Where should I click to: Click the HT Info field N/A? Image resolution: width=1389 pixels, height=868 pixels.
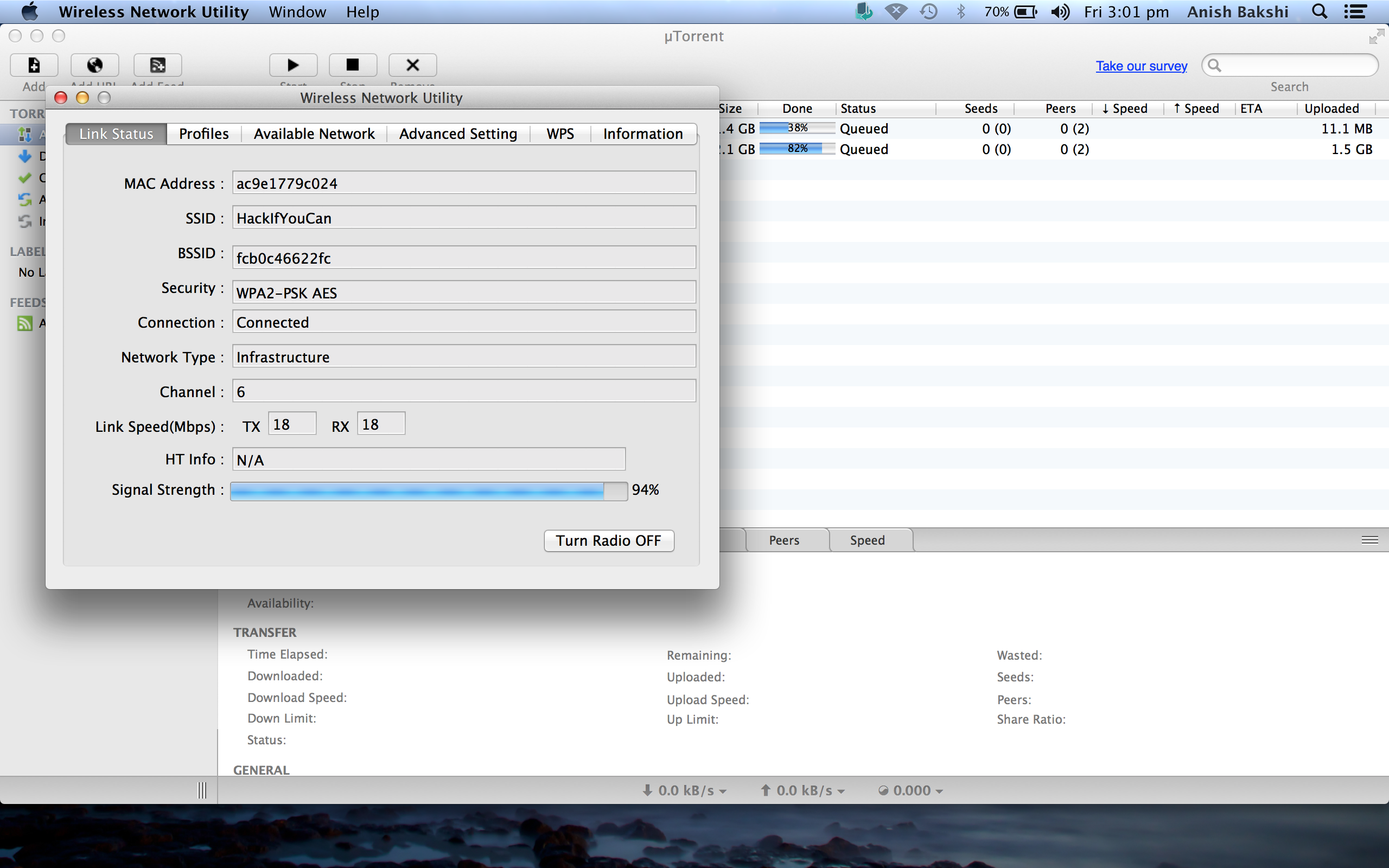coord(429,459)
